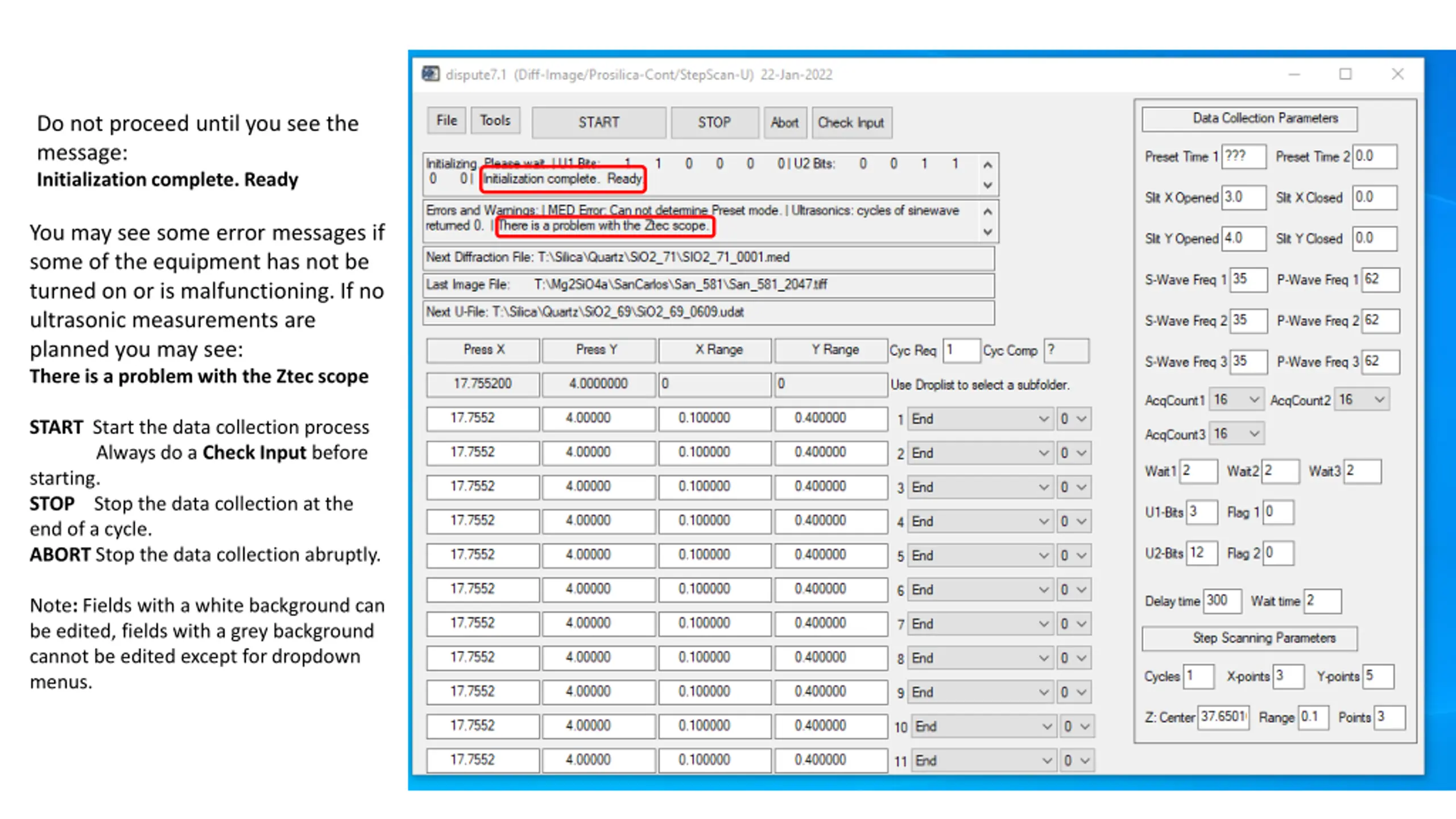
Task: Open row 2 End subfolder dropdown
Action: pos(980,453)
